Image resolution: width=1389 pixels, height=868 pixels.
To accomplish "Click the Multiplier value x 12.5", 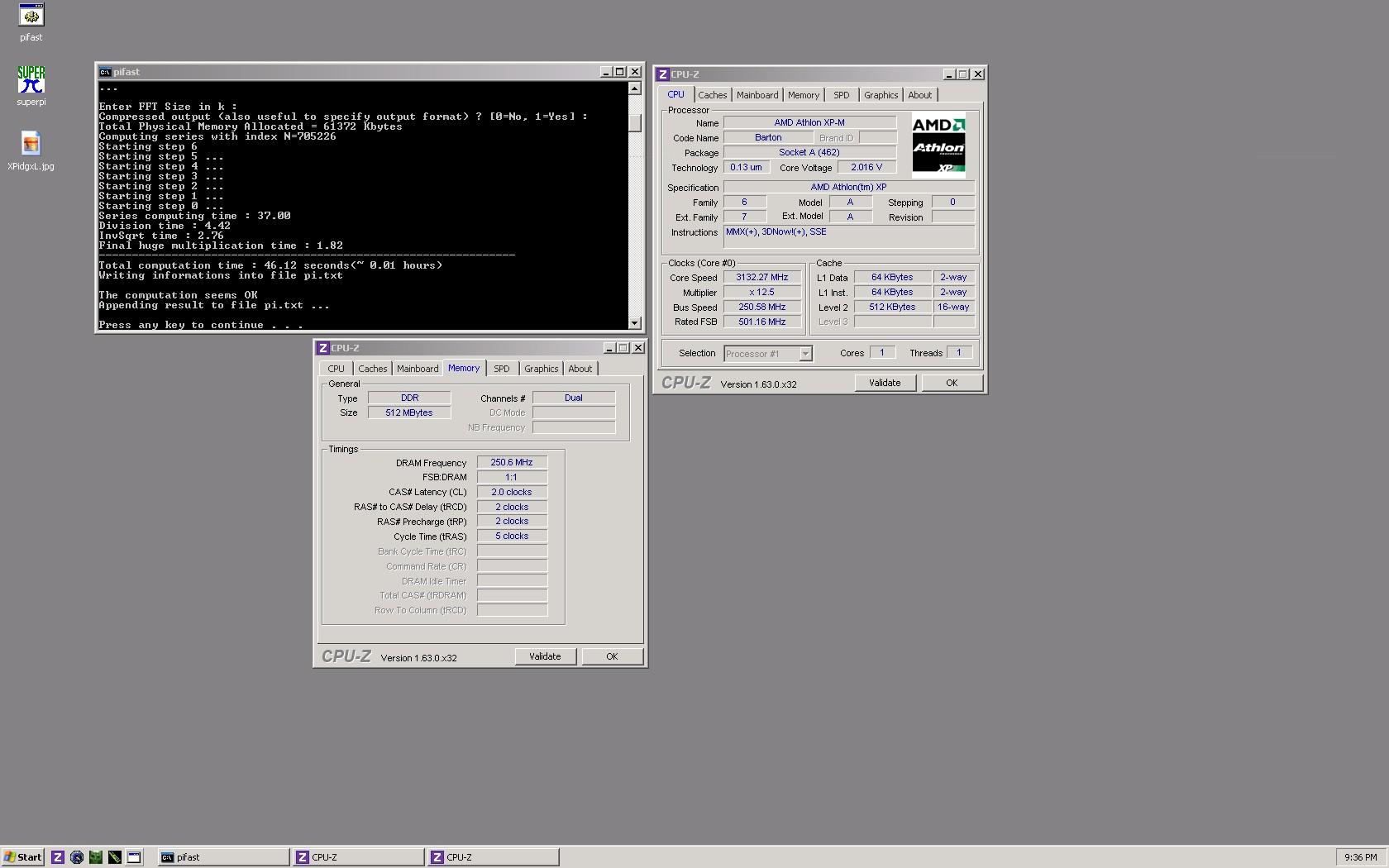I will pyautogui.click(x=762, y=293).
